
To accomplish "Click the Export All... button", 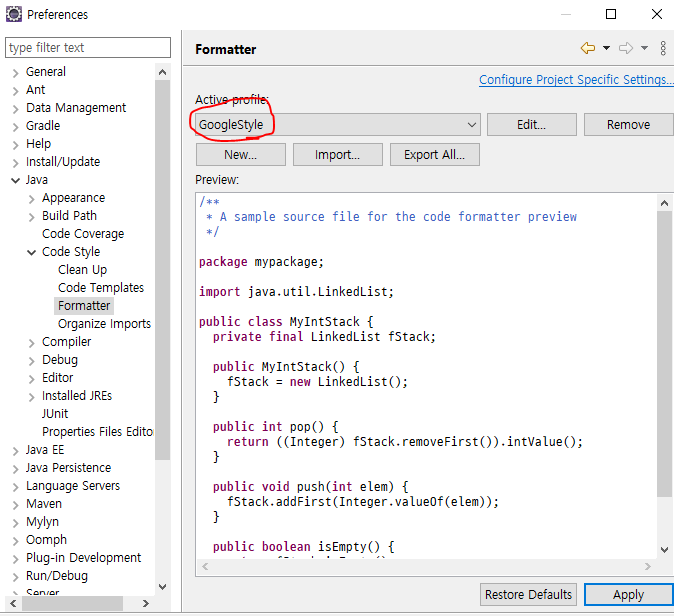I will point(435,155).
